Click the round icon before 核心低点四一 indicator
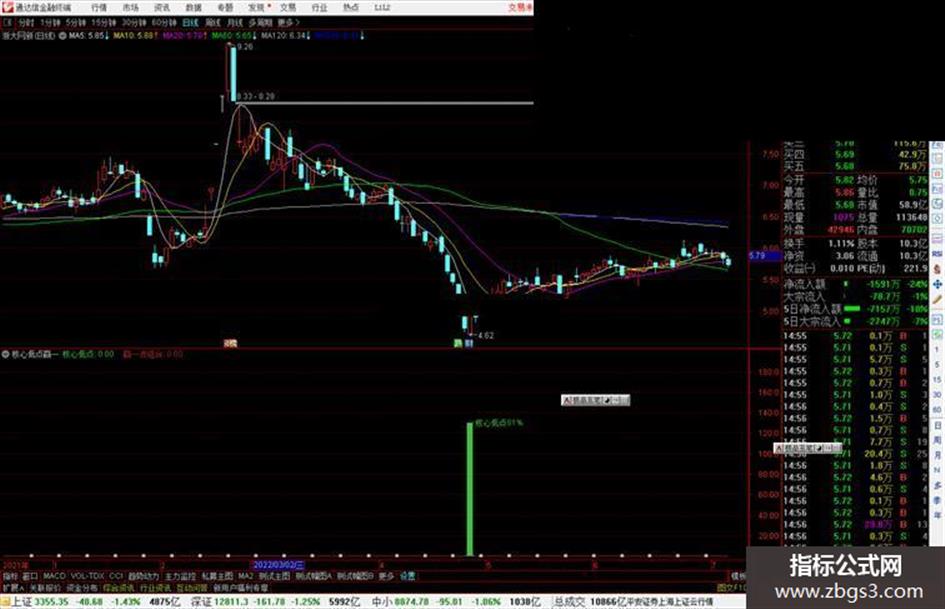This screenshot has height=609, width=945. coord(6,355)
